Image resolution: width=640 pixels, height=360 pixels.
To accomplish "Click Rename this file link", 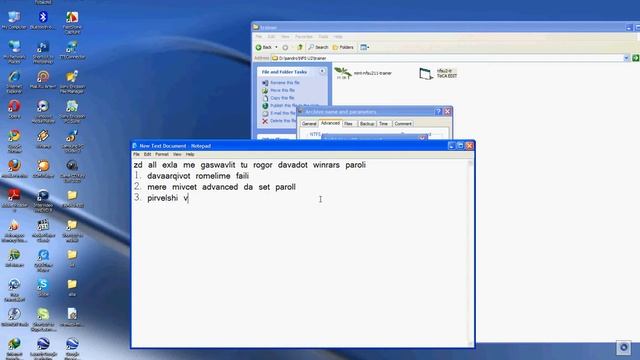I will 284,82.
